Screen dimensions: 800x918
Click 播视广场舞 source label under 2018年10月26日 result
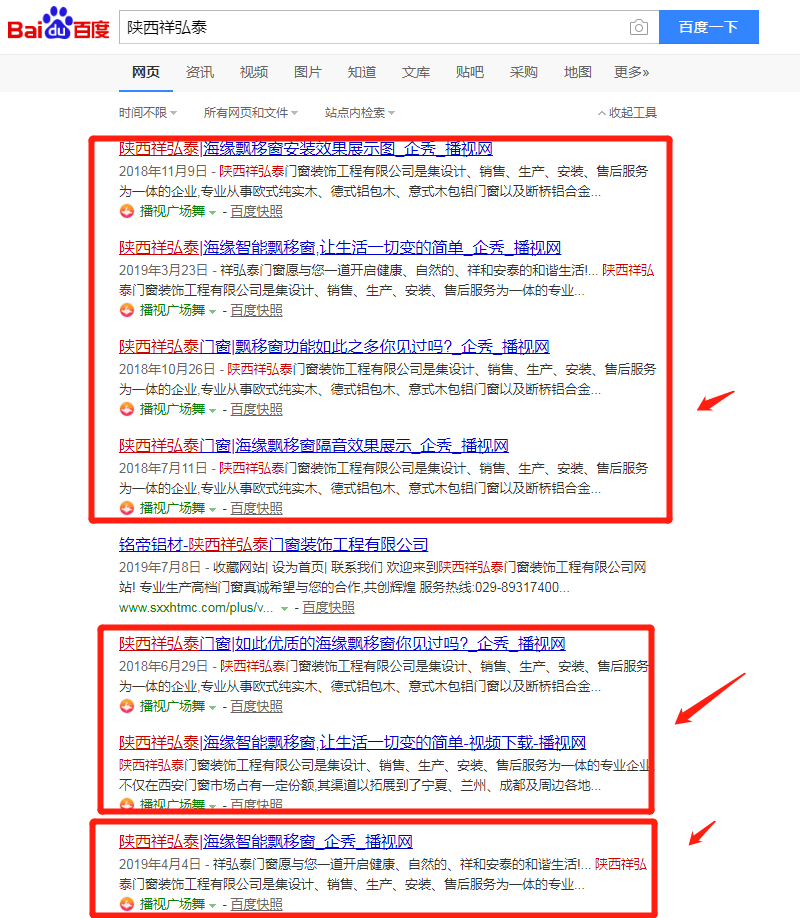pos(172,409)
